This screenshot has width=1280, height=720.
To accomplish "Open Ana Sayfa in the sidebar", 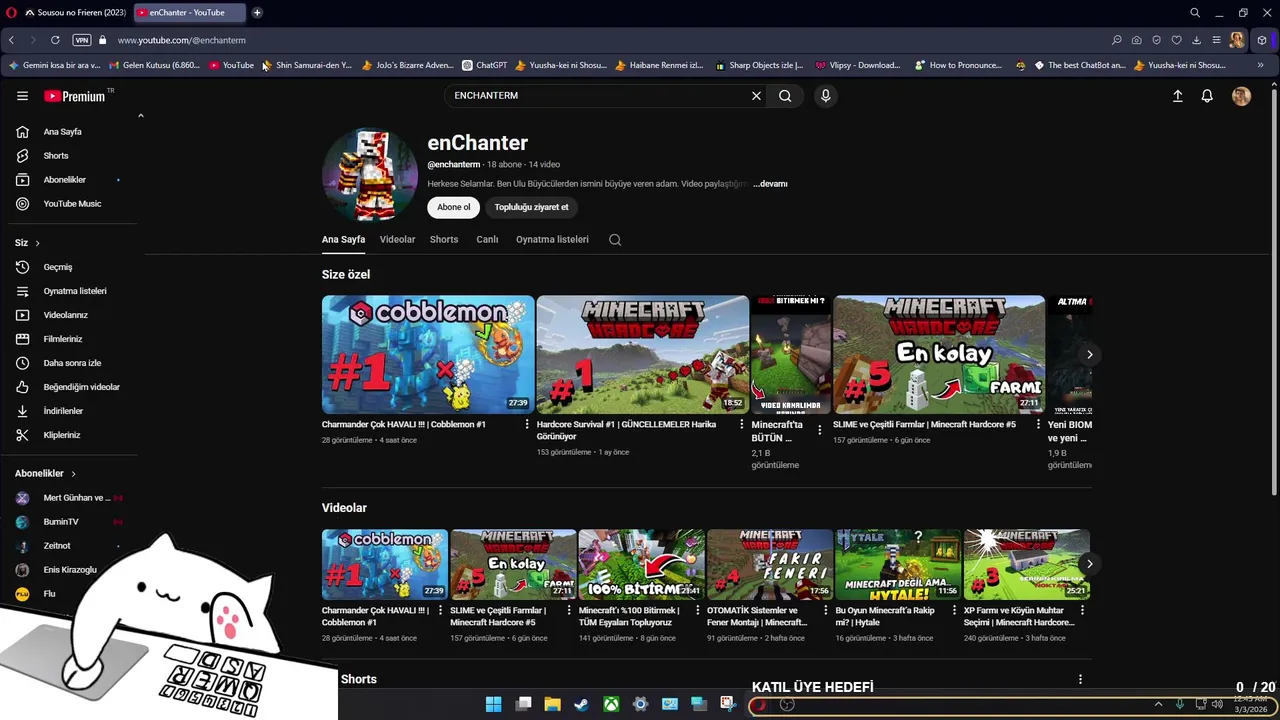I will (x=62, y=132).
